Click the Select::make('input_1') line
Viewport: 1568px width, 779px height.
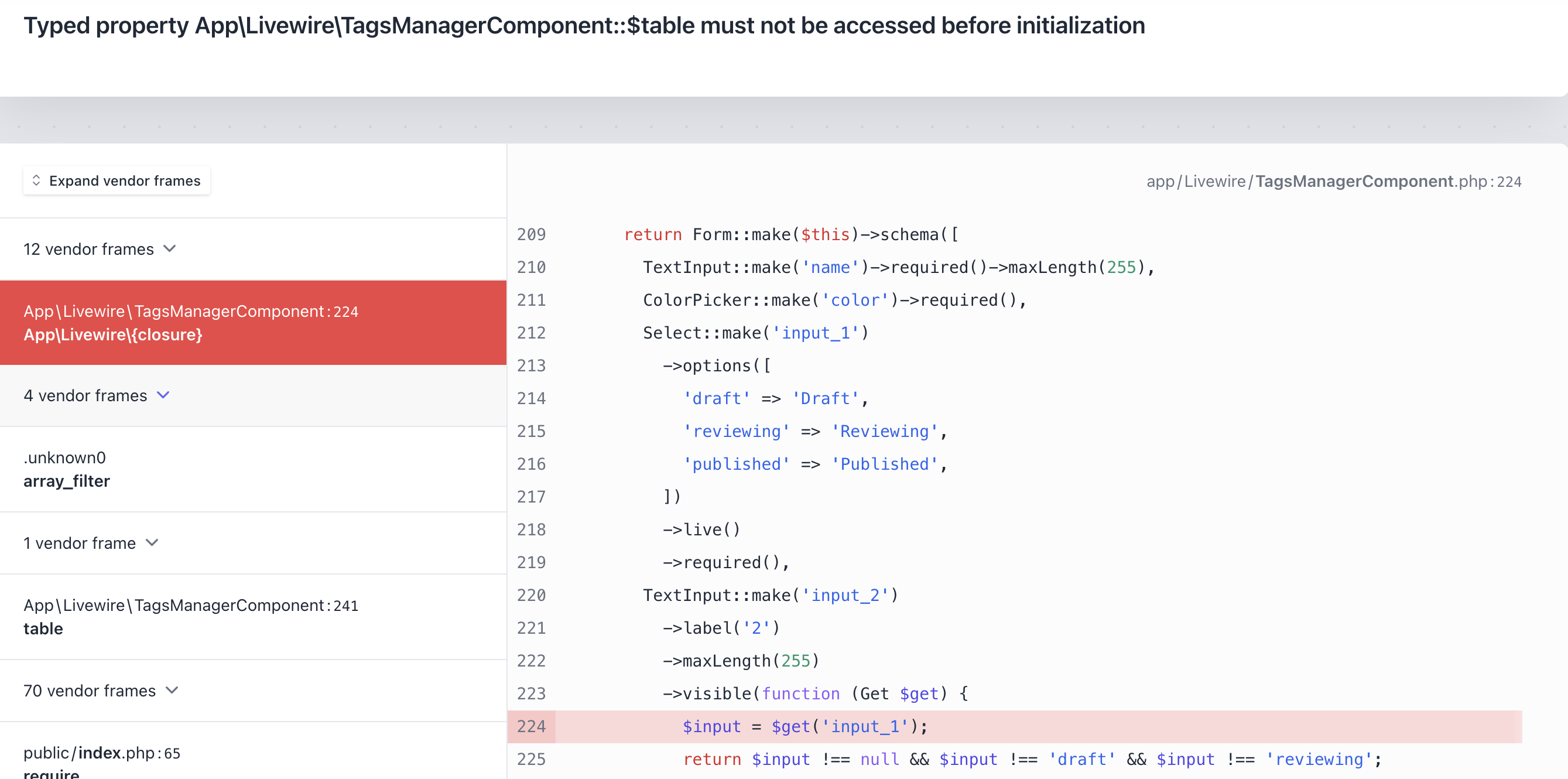tap(756, 333)
